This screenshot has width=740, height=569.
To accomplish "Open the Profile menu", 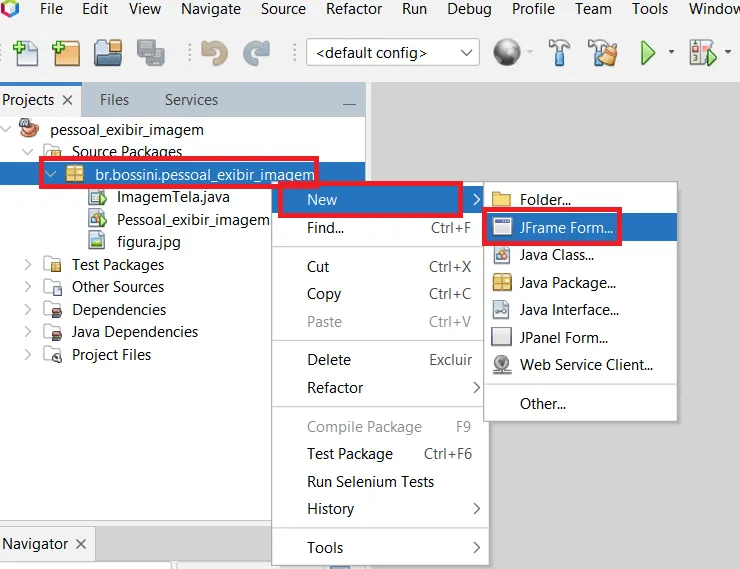I will (533, 9).
